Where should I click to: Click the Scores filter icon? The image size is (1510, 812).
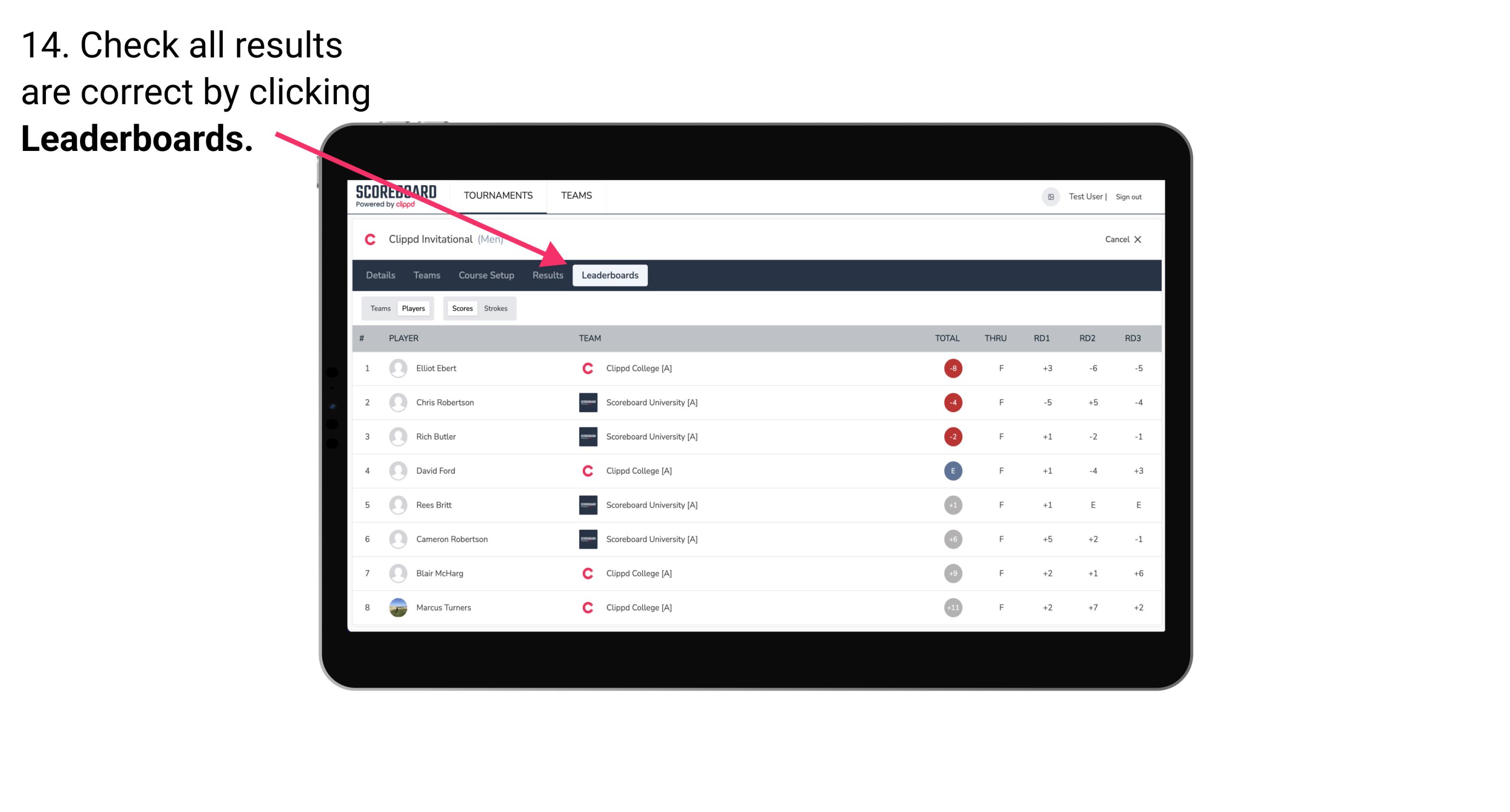coord(462,308)
